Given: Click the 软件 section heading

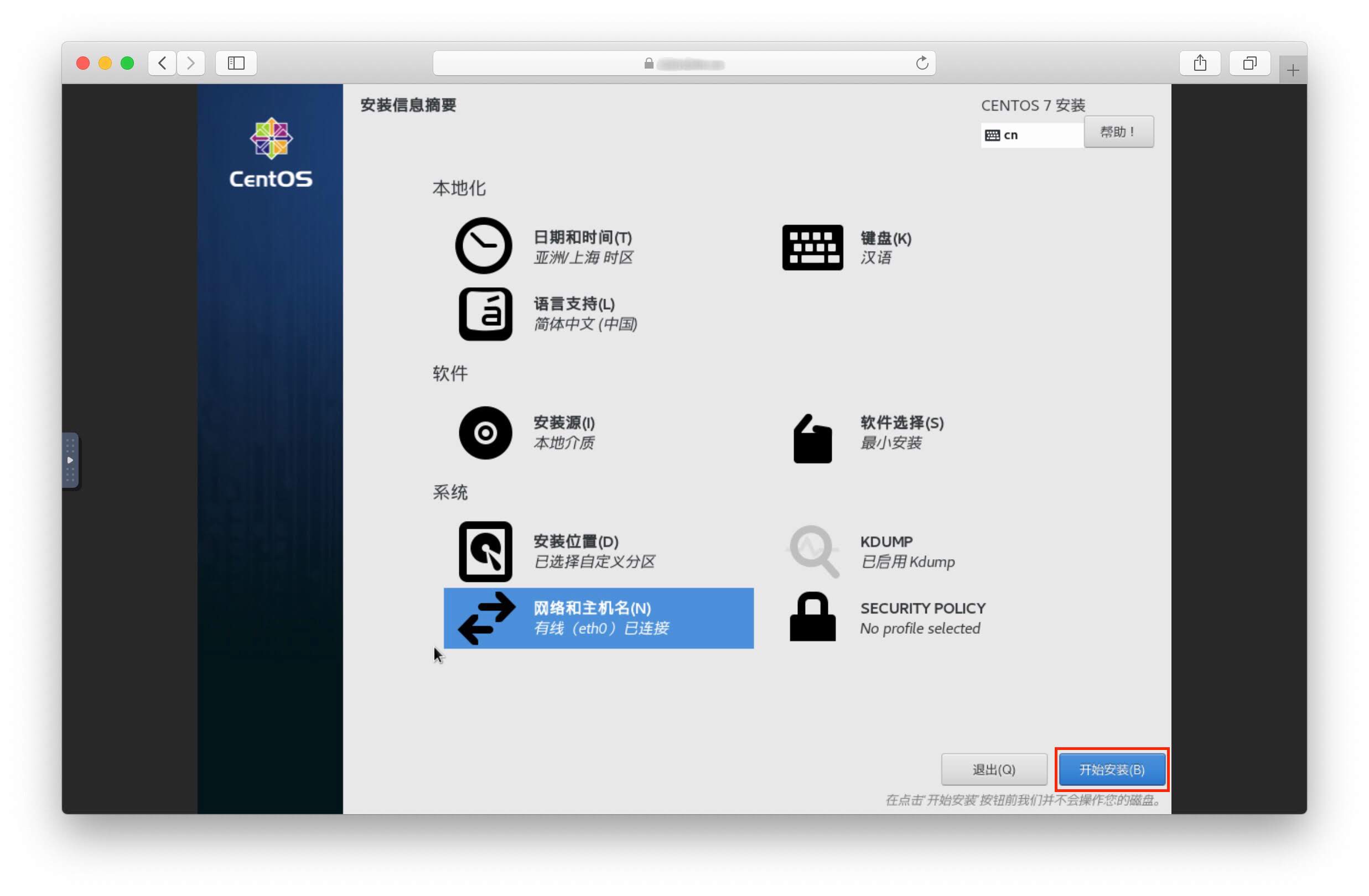Looking at the screenshot, I should coord(450,374).
